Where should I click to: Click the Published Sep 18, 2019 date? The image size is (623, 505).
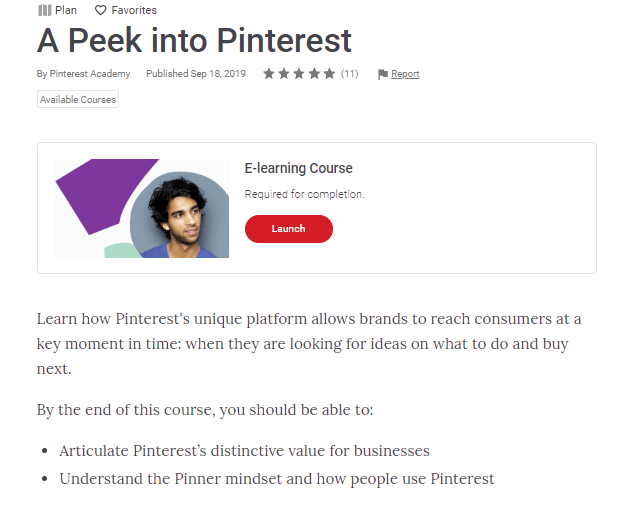196,74
